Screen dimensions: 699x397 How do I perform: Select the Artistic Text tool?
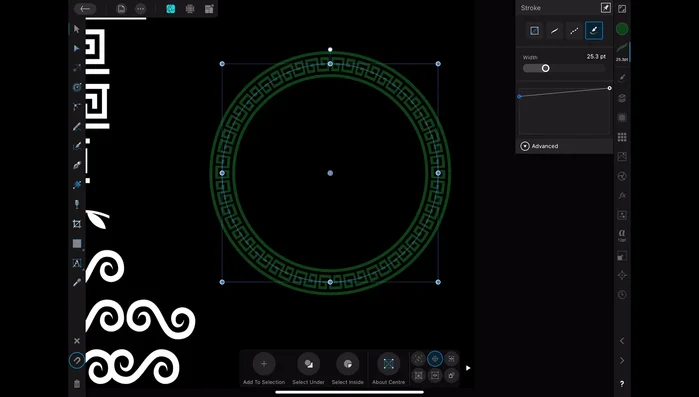click(x=77, y=263)
